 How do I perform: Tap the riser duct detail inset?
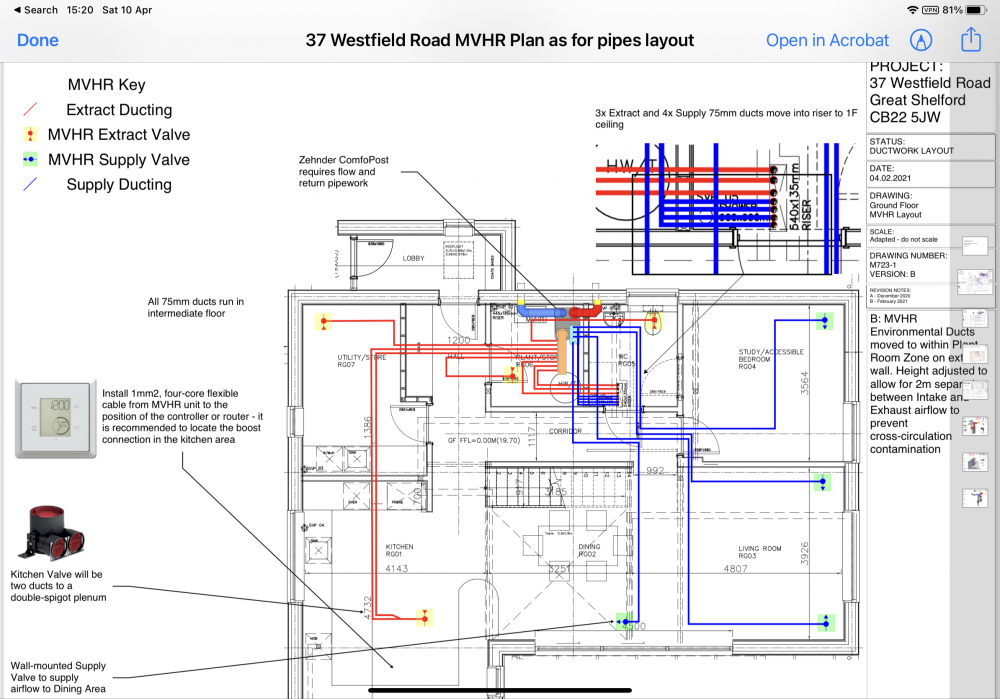(x=727, y=209)
